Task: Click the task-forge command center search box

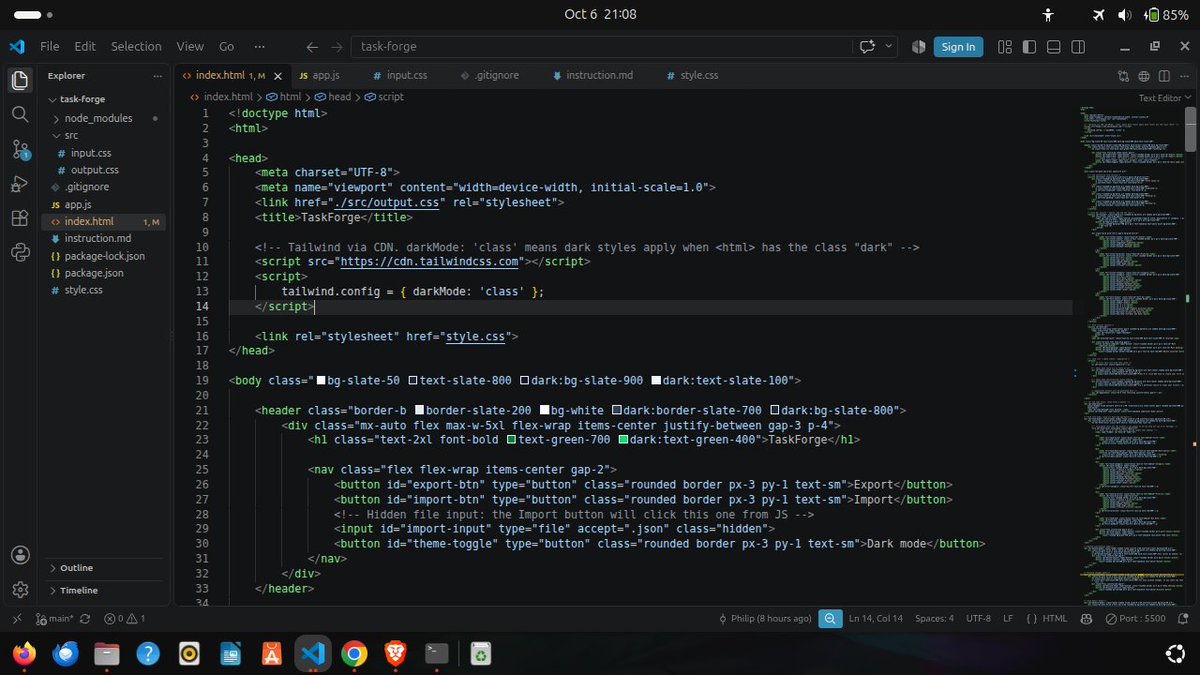Action: click(x=601, y=46)
